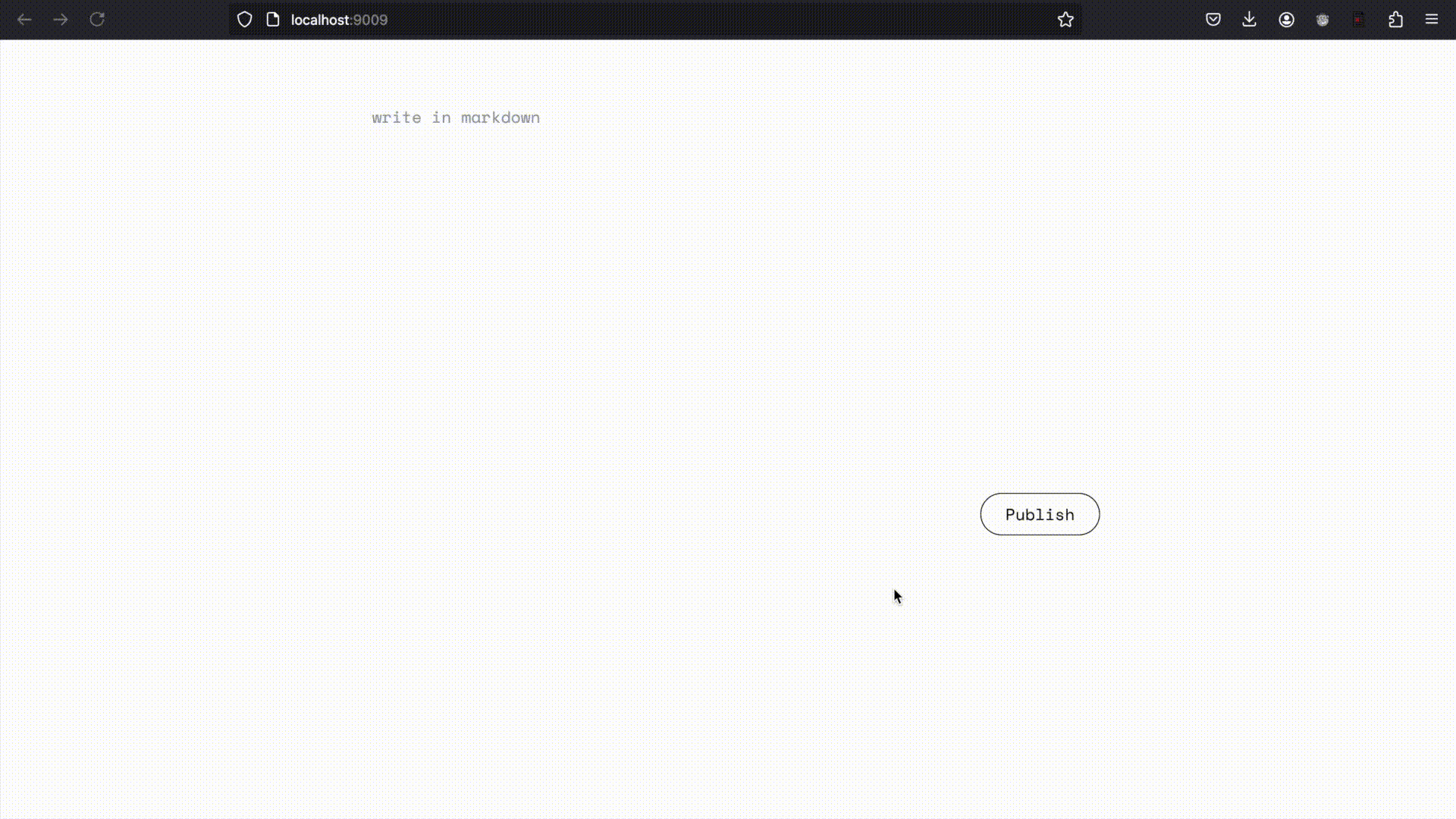Image resolution: width=1456 pixels, height=819 pixels.
Task: Open the Extensions puzzle-piece menu
Action: tap(1395, 20)
